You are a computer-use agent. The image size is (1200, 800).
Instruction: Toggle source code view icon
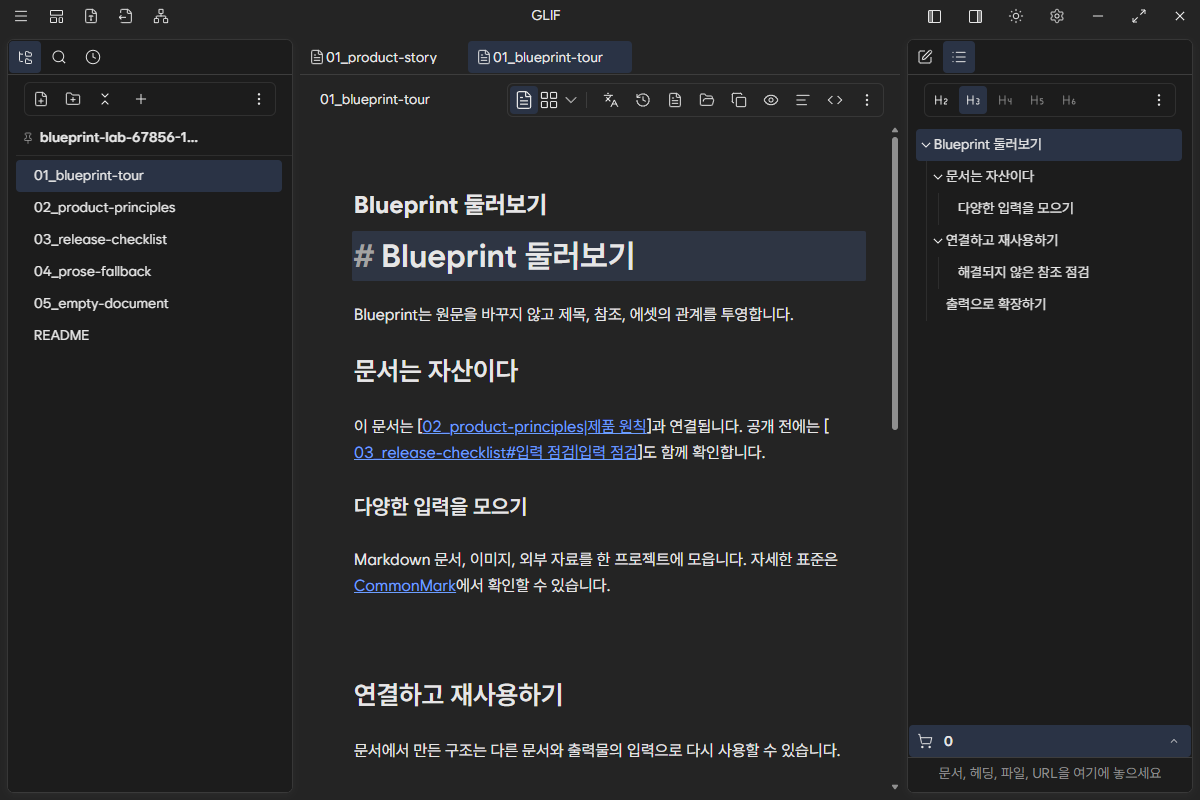[835, 100]
